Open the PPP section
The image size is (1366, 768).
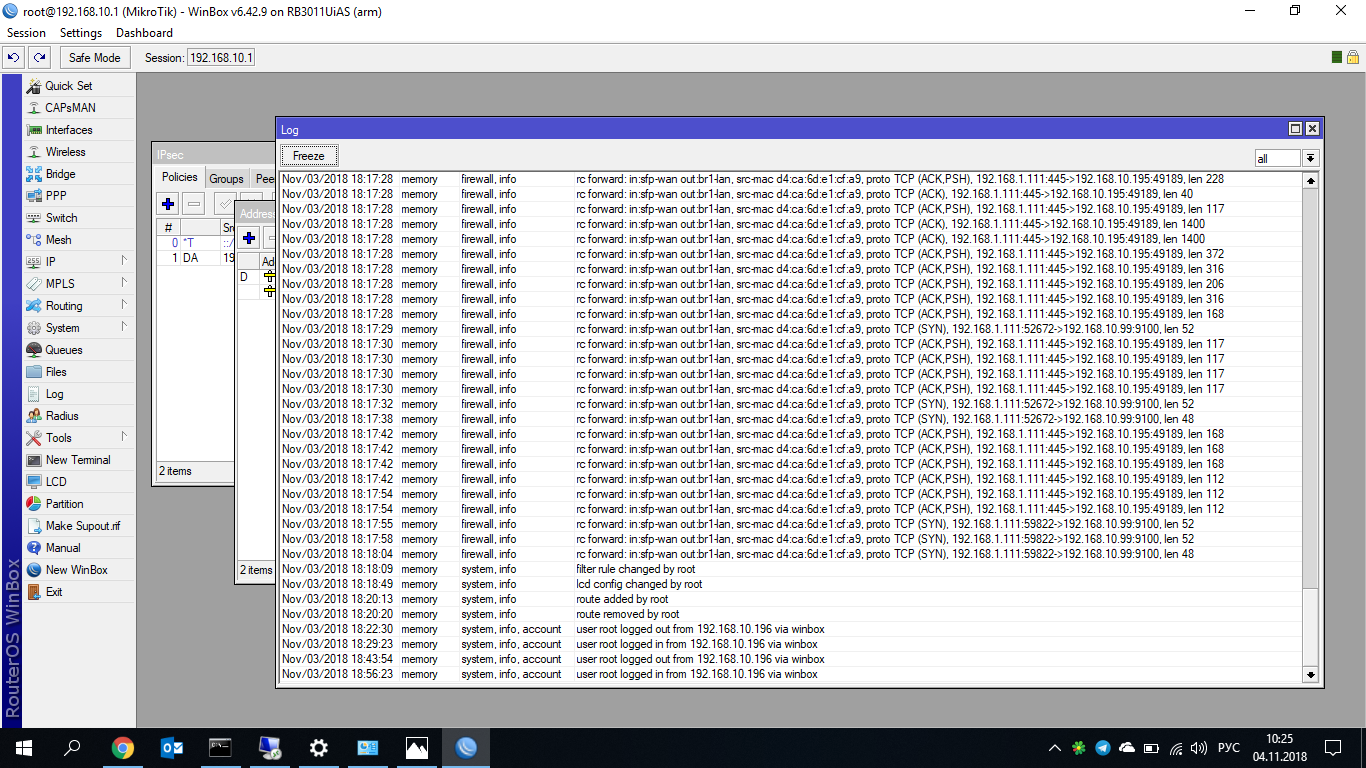(x=79, y=196)
